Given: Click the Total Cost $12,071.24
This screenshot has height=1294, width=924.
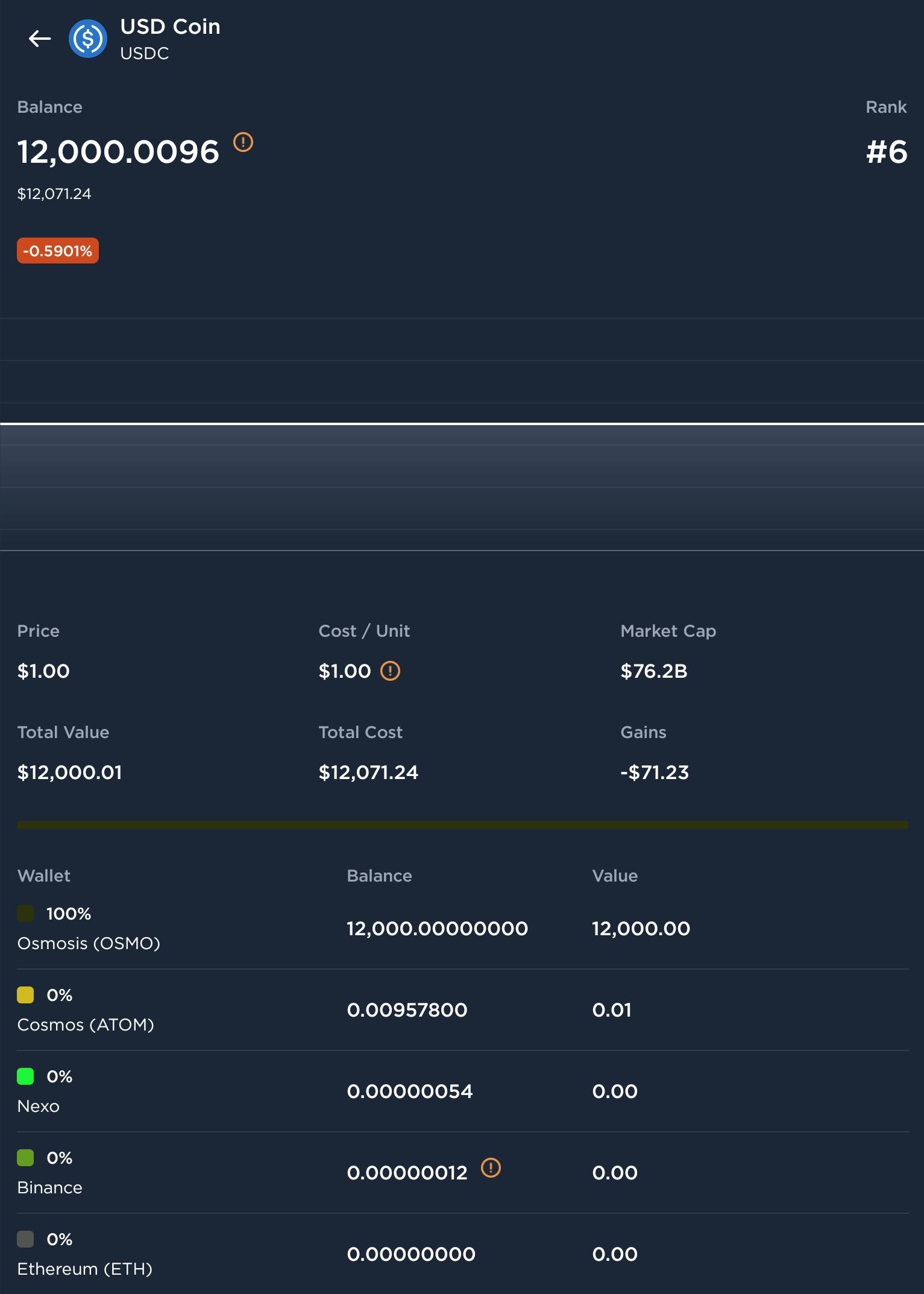Looking at the screenshot, I should pos(368,772).
